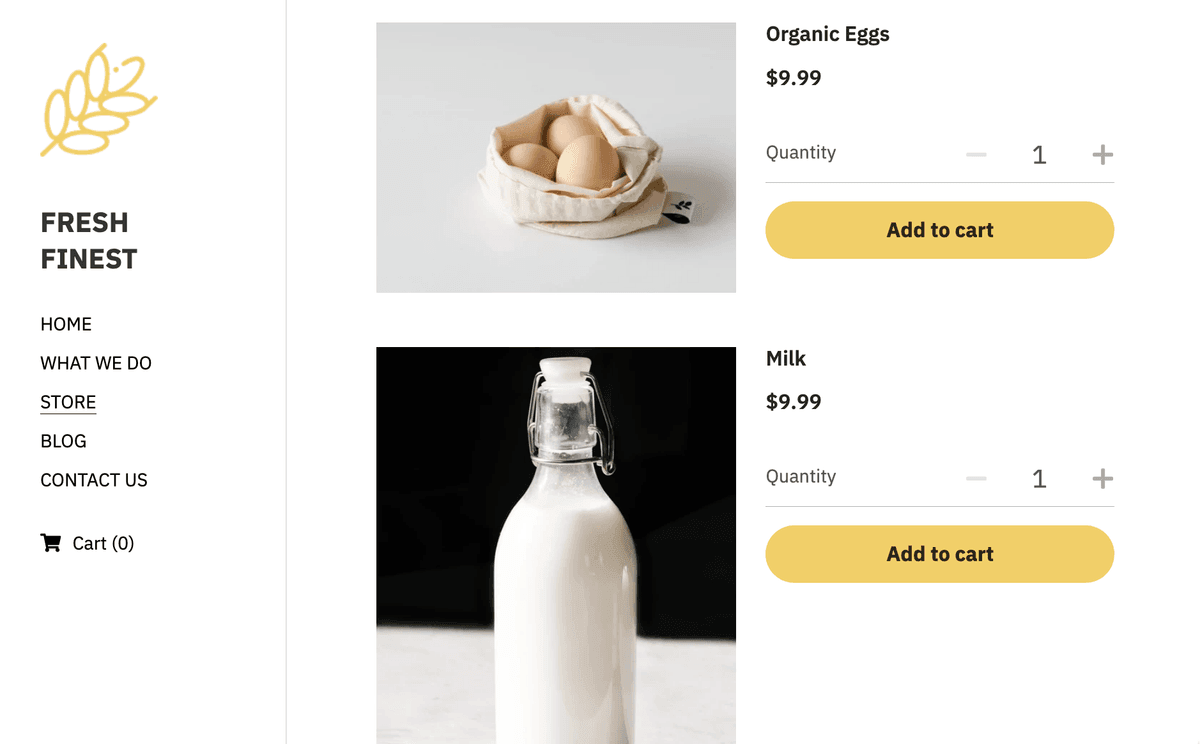Click the Fresh Finest wheat logo

98,100
